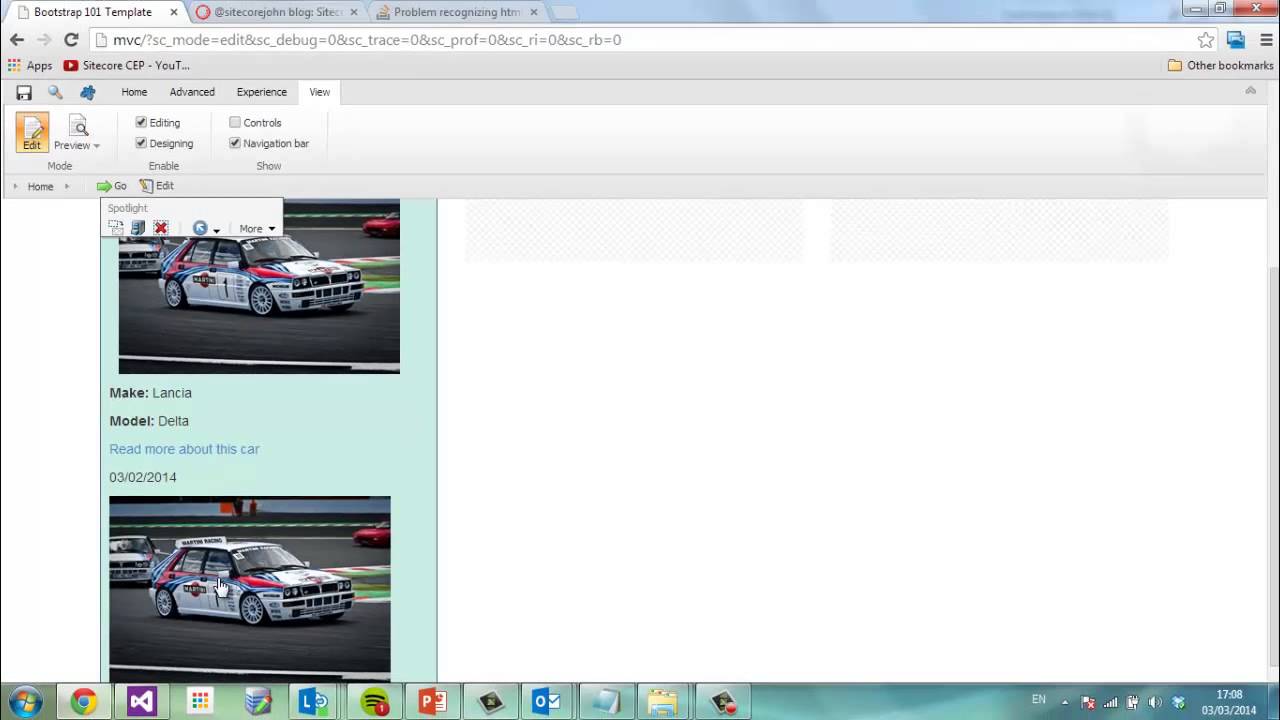
Task: Uncheck the Navigation bar checkbox
Action: pos(235,143)
